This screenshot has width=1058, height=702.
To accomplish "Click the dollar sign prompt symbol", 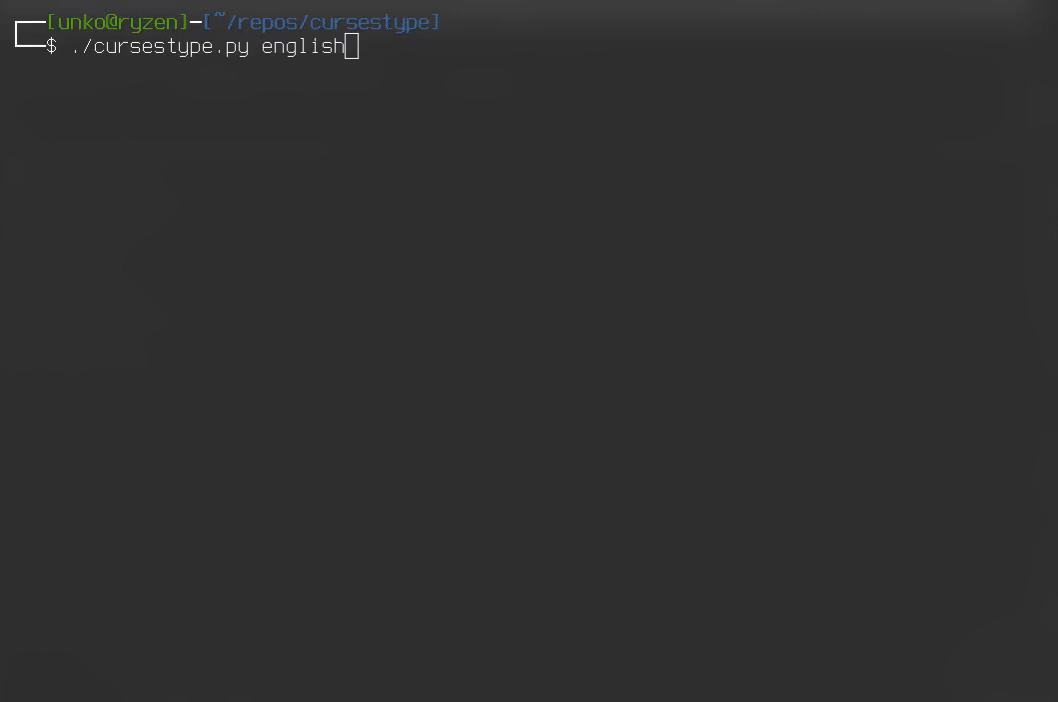I will click(x=51, y=47).
